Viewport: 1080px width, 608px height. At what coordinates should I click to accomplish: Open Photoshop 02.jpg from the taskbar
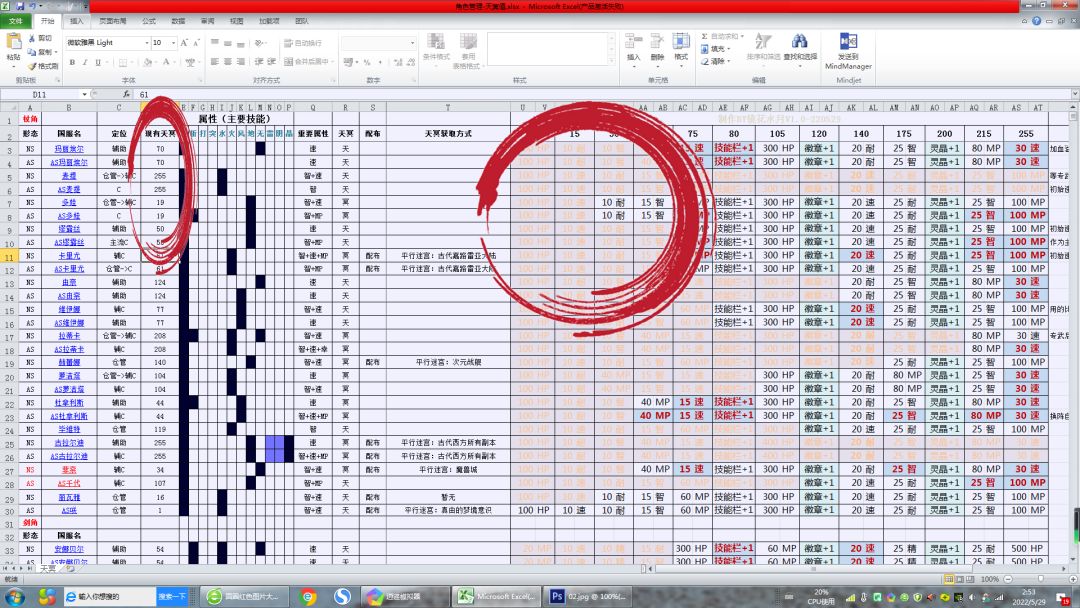(589, 596)
